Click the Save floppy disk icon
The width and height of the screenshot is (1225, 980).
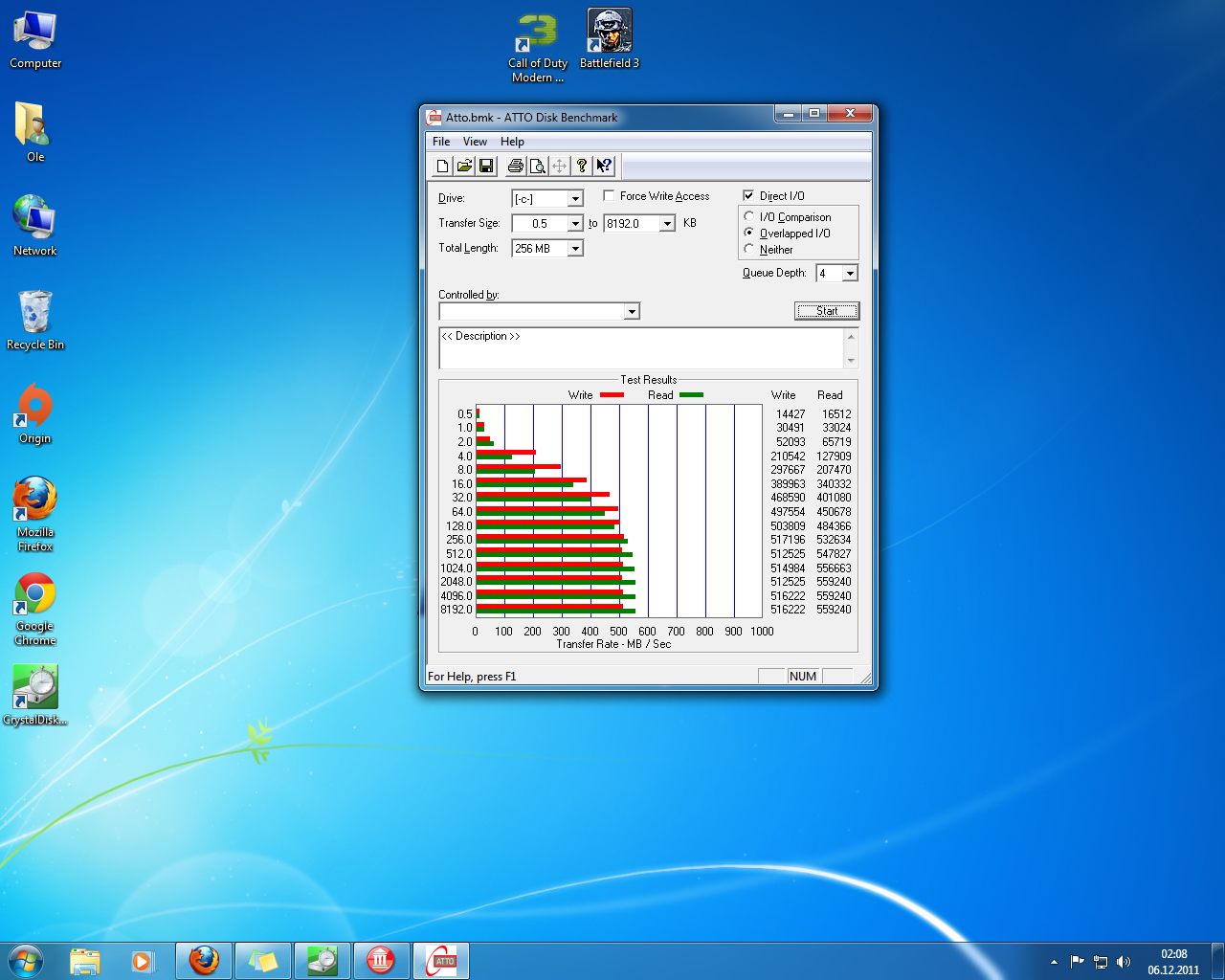tap(486, 167)
